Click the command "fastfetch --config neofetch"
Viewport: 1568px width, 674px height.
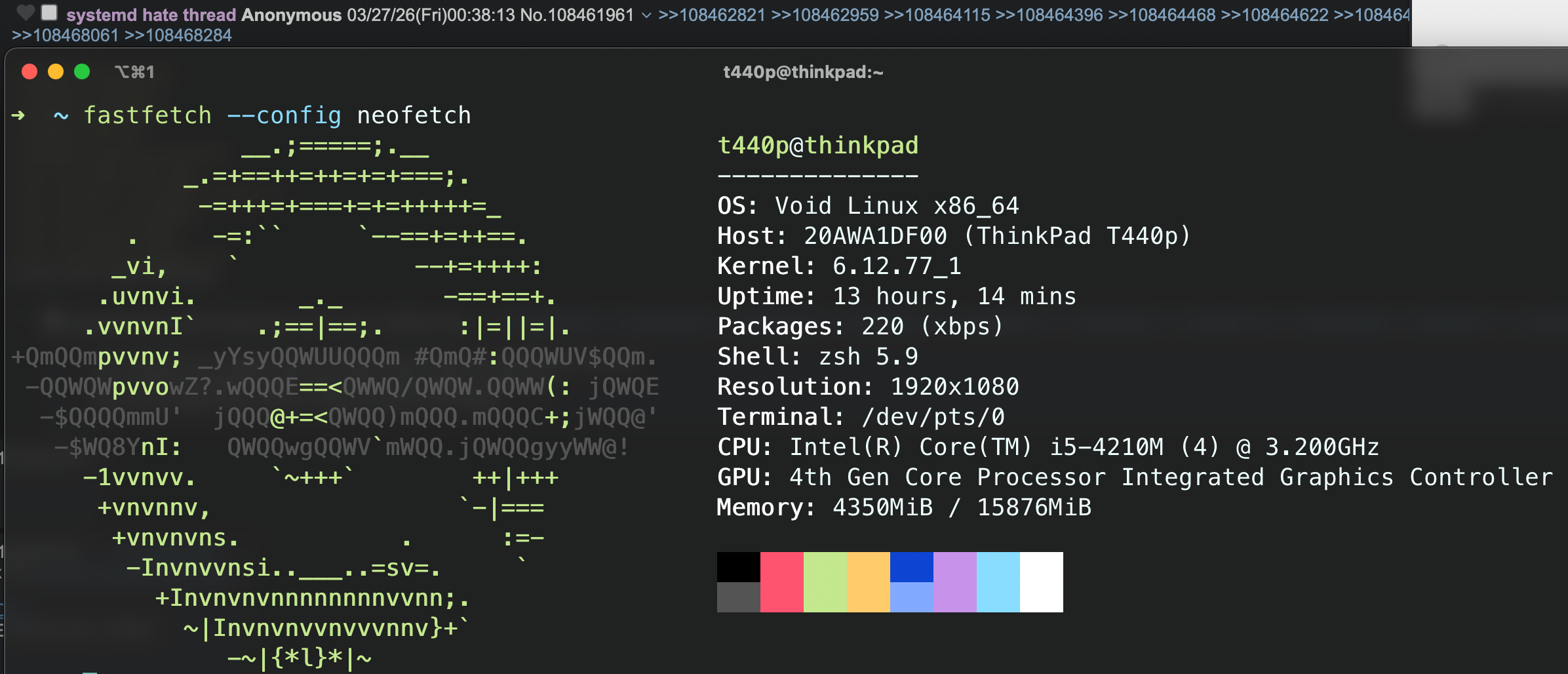pyautogui.click(x=277, y=115)
